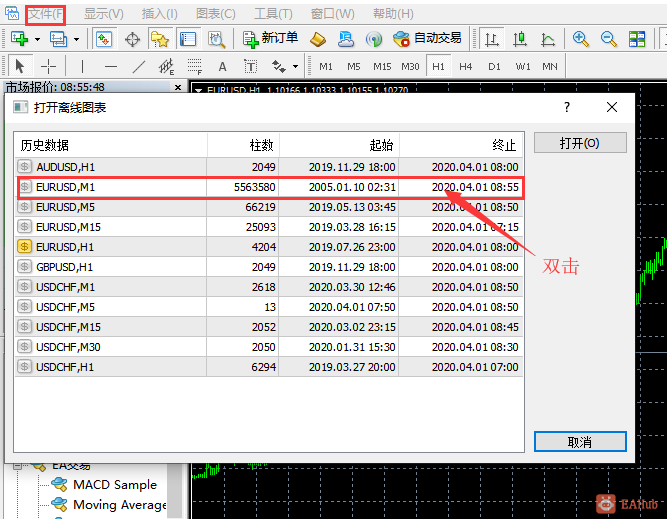The height and width of the screenshot is (519, 667).
Task: Close the 市场报价 panel
Action: tap(178, 87)
